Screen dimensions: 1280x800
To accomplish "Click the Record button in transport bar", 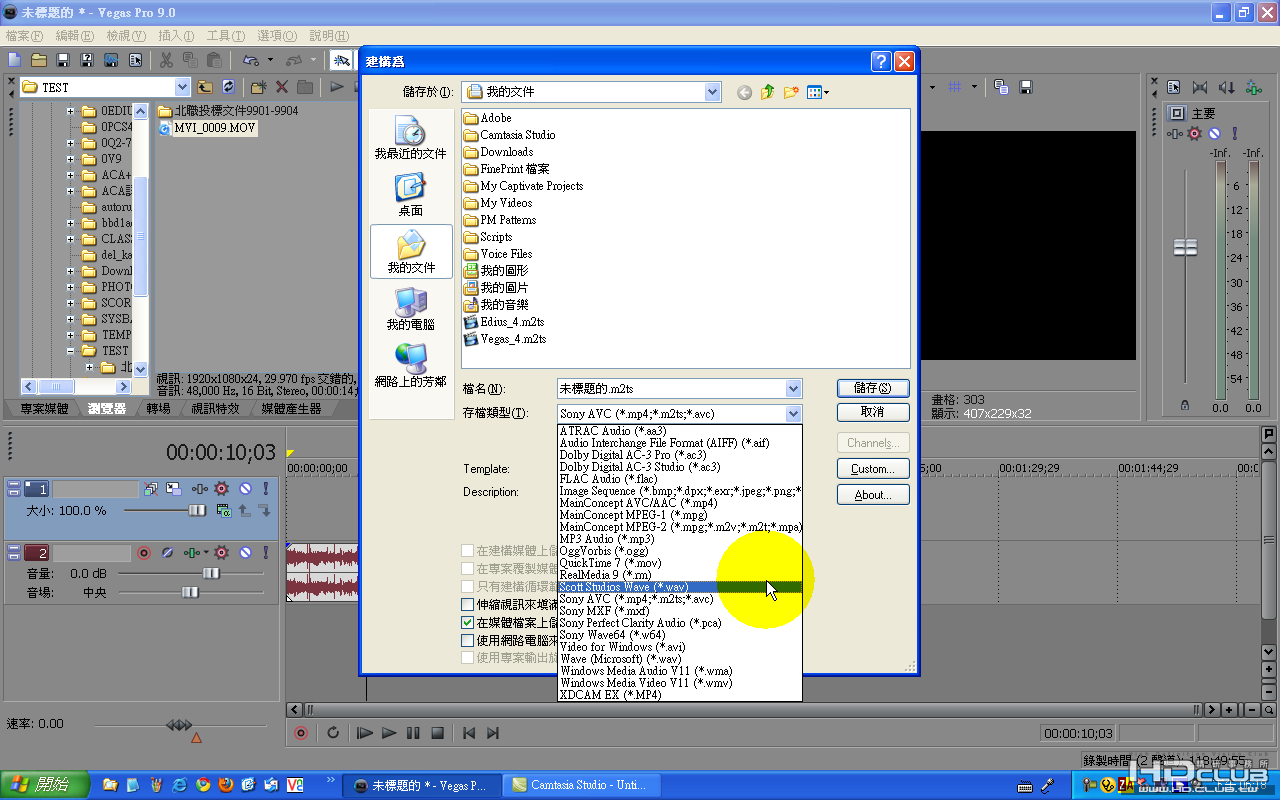I will click(x=301, y=733).
